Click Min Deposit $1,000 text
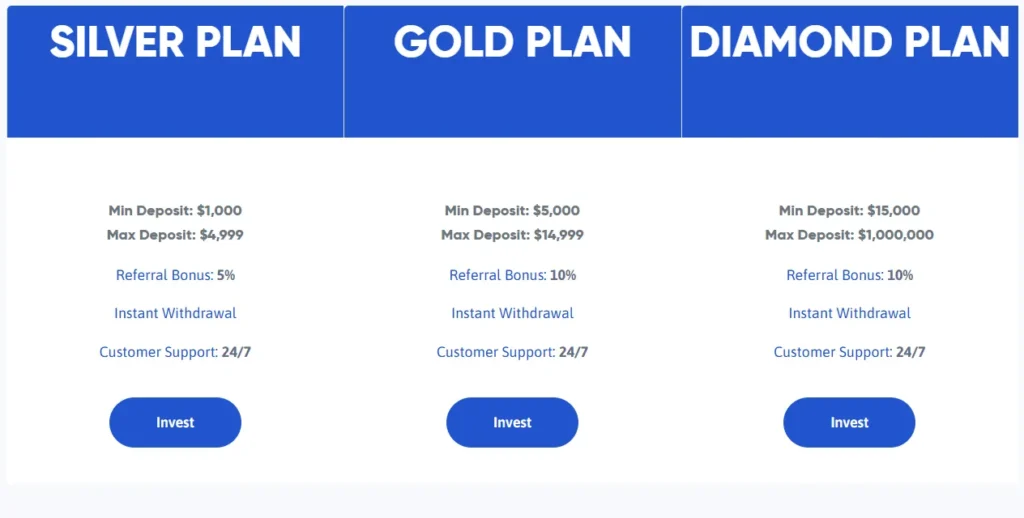1024x518 pixels. pos(175,211)
